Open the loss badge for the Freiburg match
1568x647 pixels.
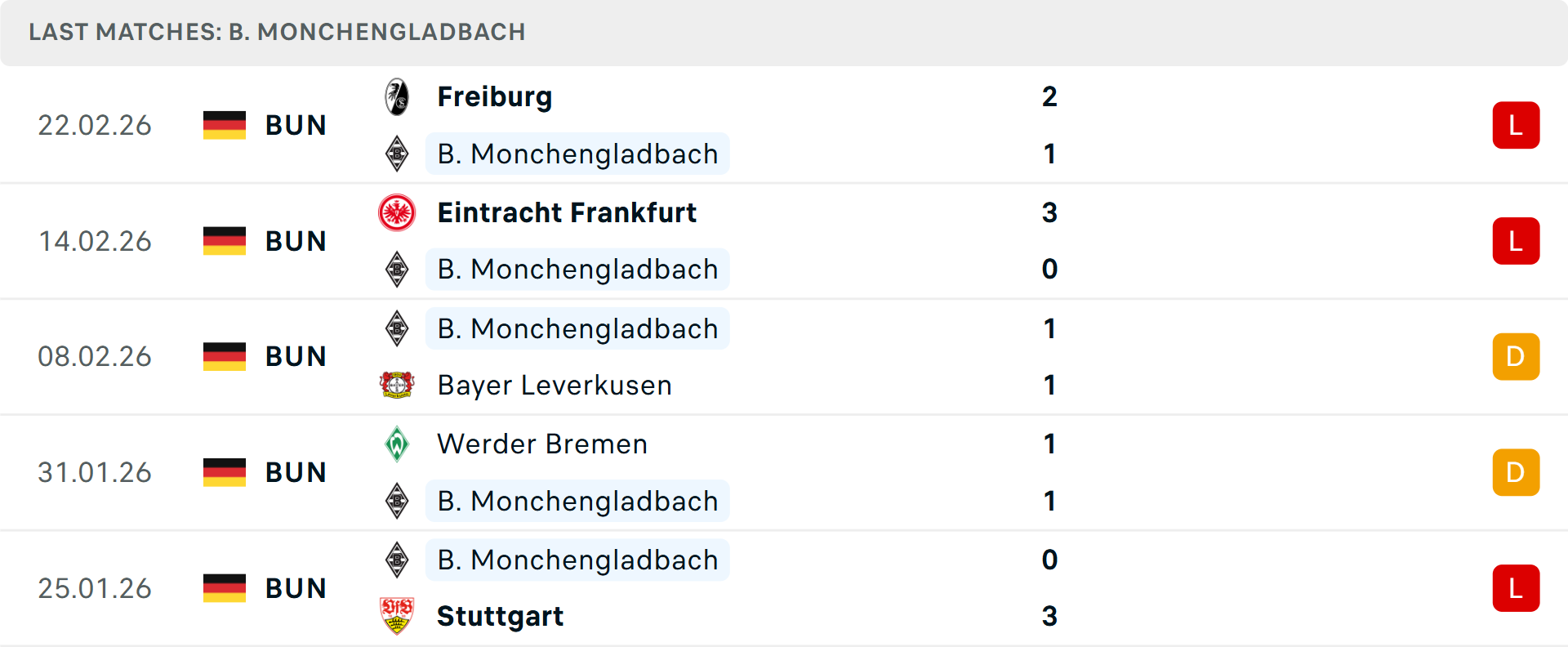[x=1516, y=124]
